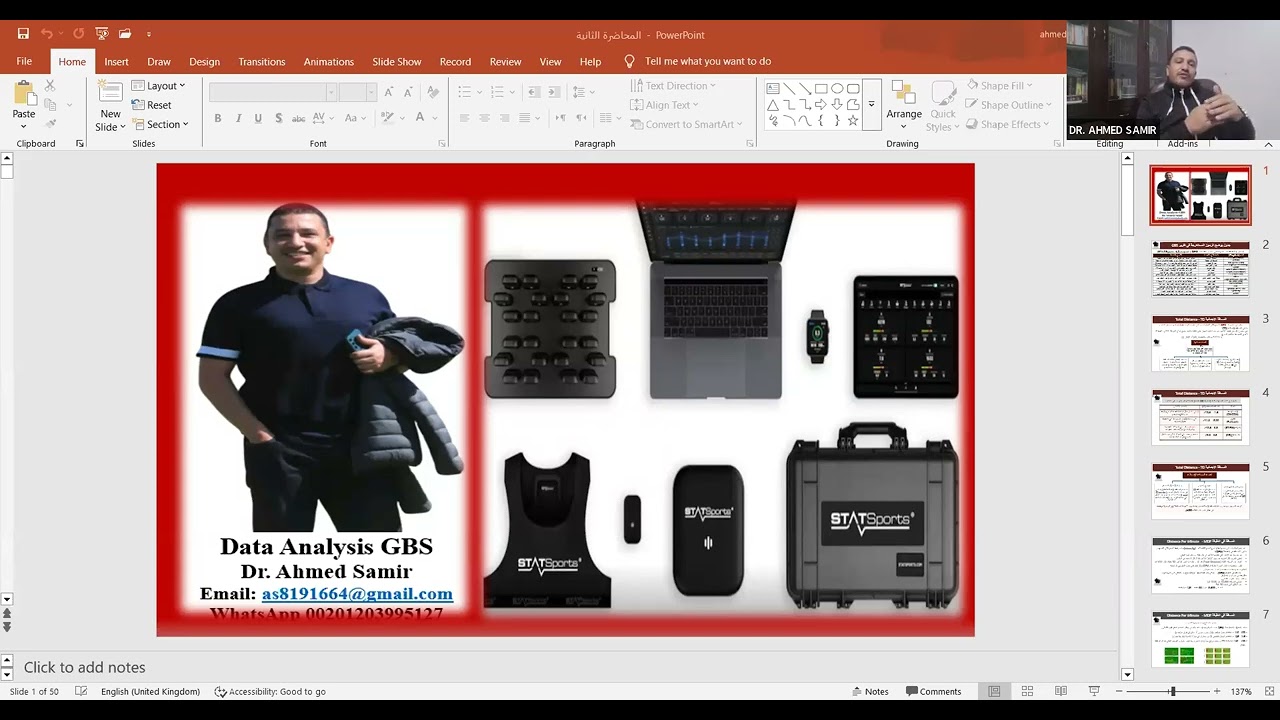The height and width of the screenshot is (720, 1280).
Task: Toggle Strikethrough formatting
Action: [x=298, y=118]
